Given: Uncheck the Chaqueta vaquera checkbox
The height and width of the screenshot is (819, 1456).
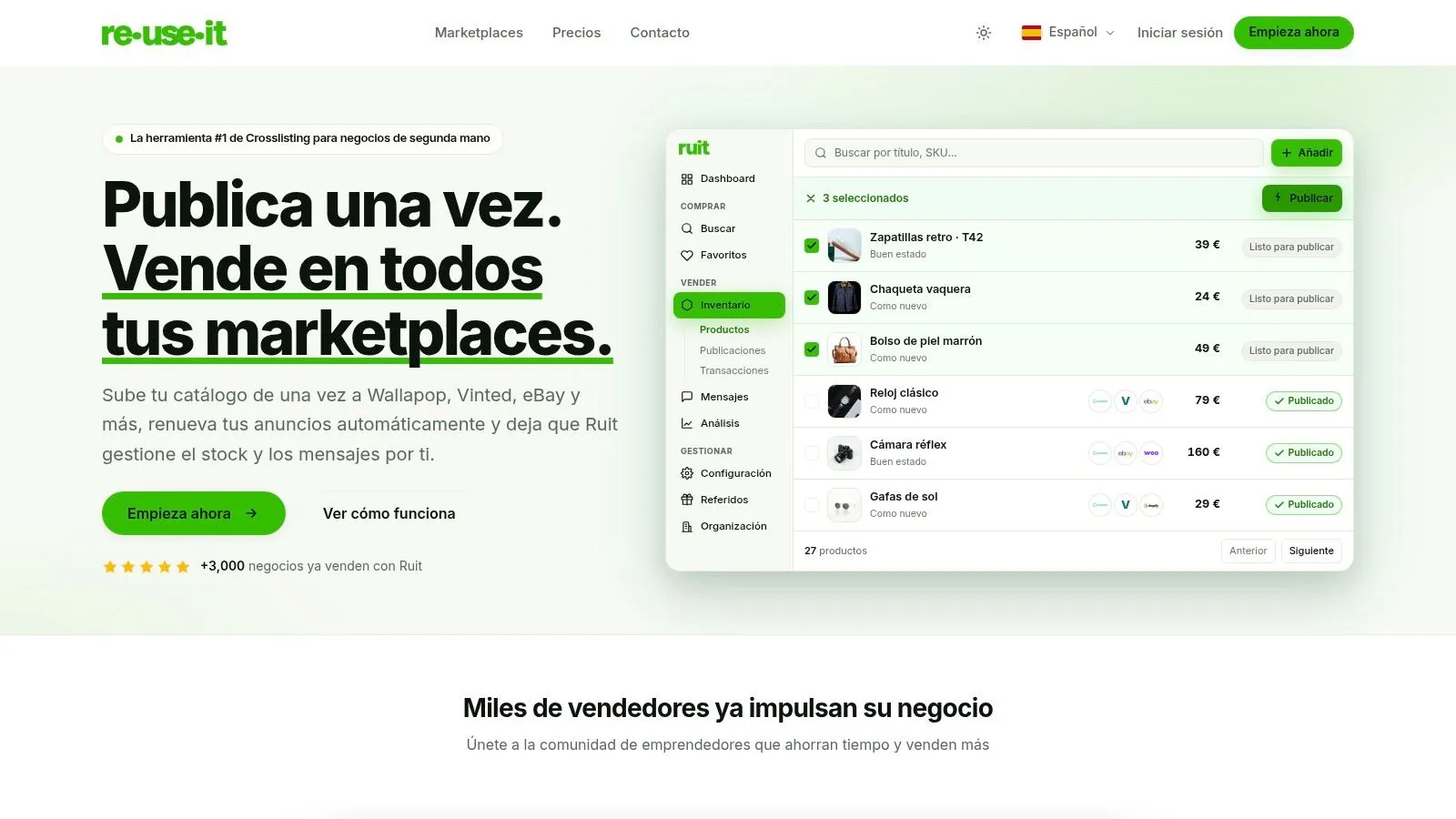Looking at the screenshot, I should (x=812, y=298).
